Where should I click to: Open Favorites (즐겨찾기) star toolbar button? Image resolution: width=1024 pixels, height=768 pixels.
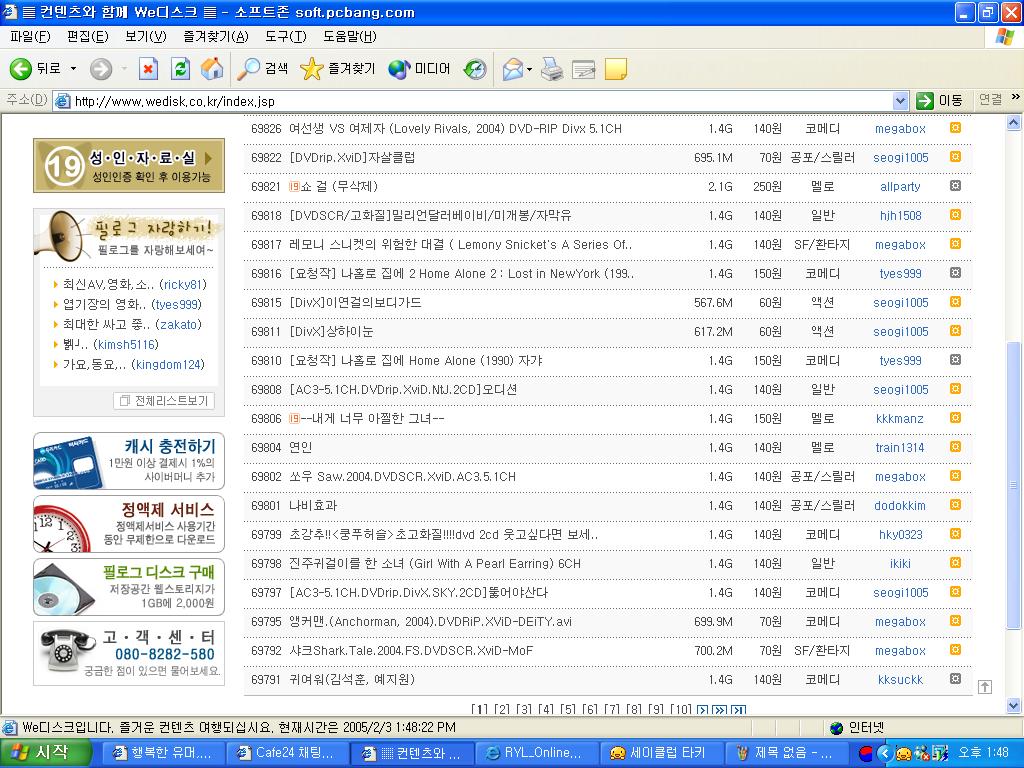(x=338, y=69)
